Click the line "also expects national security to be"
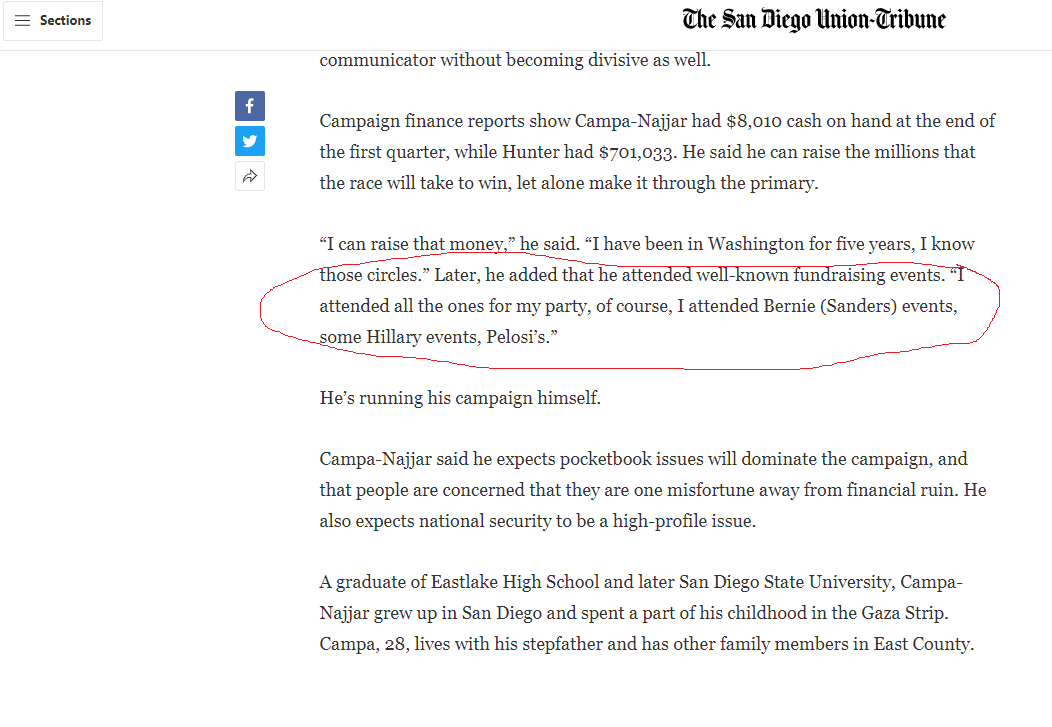 click(537, 520)
